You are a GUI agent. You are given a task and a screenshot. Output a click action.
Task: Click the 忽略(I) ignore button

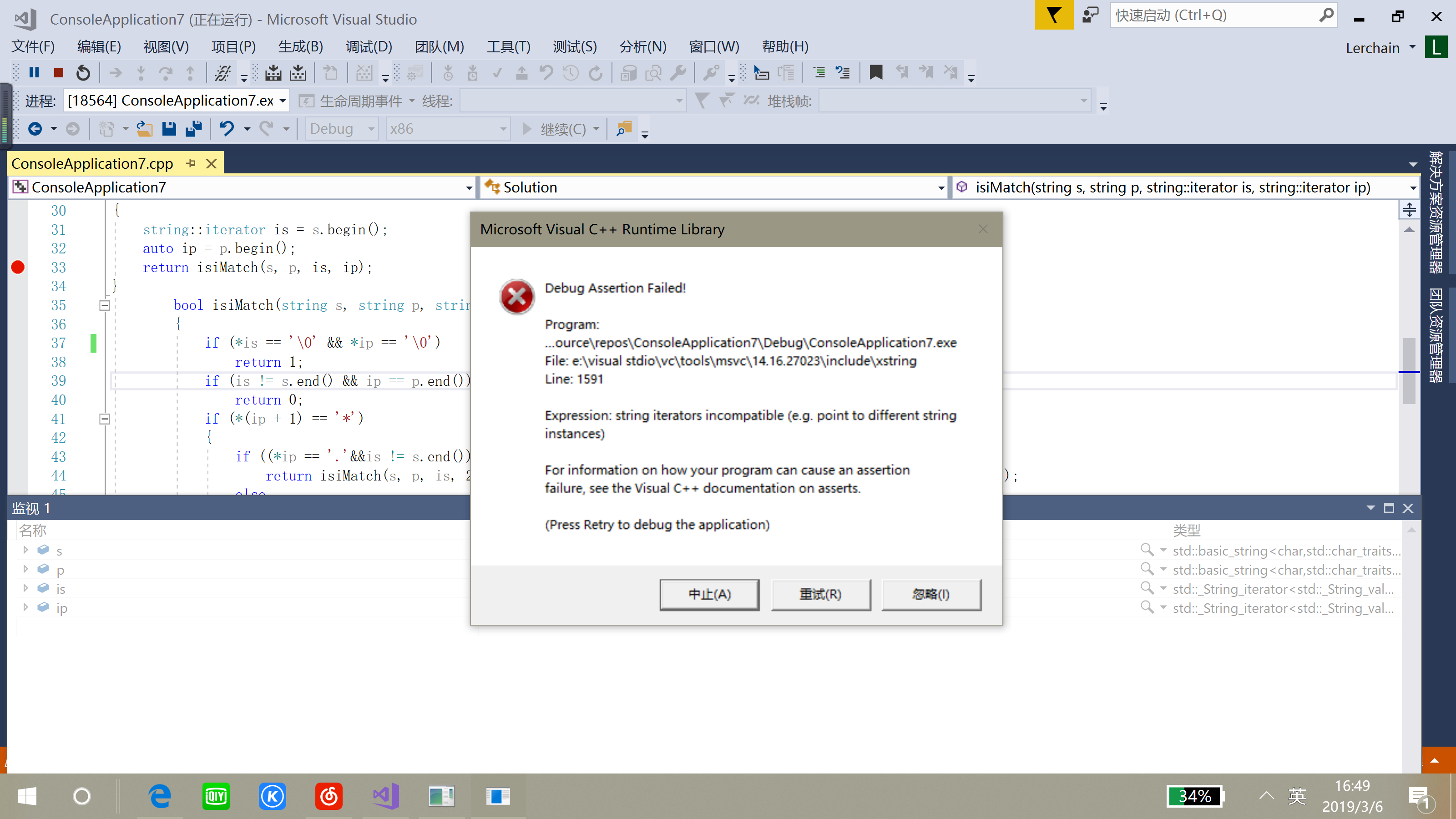click(930, 594)
